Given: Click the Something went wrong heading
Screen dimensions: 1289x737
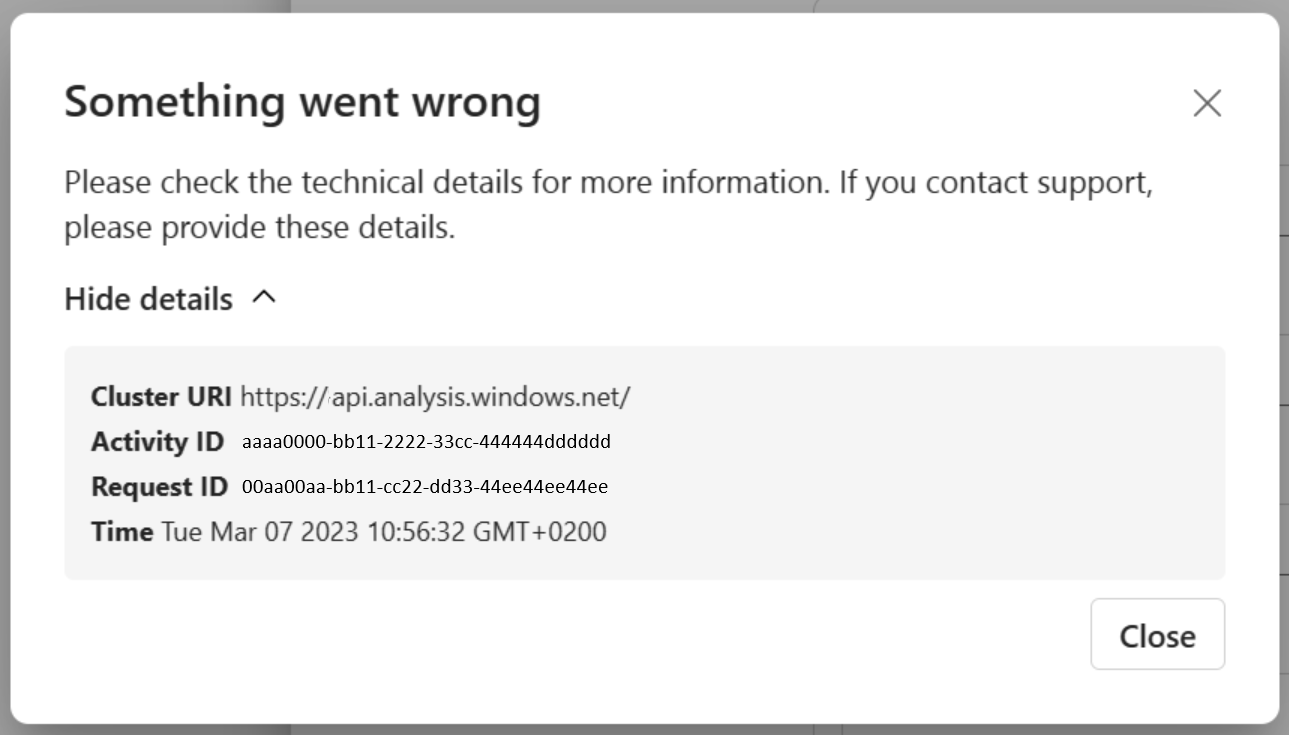Looking at the screenshot, I should [302, 102].
